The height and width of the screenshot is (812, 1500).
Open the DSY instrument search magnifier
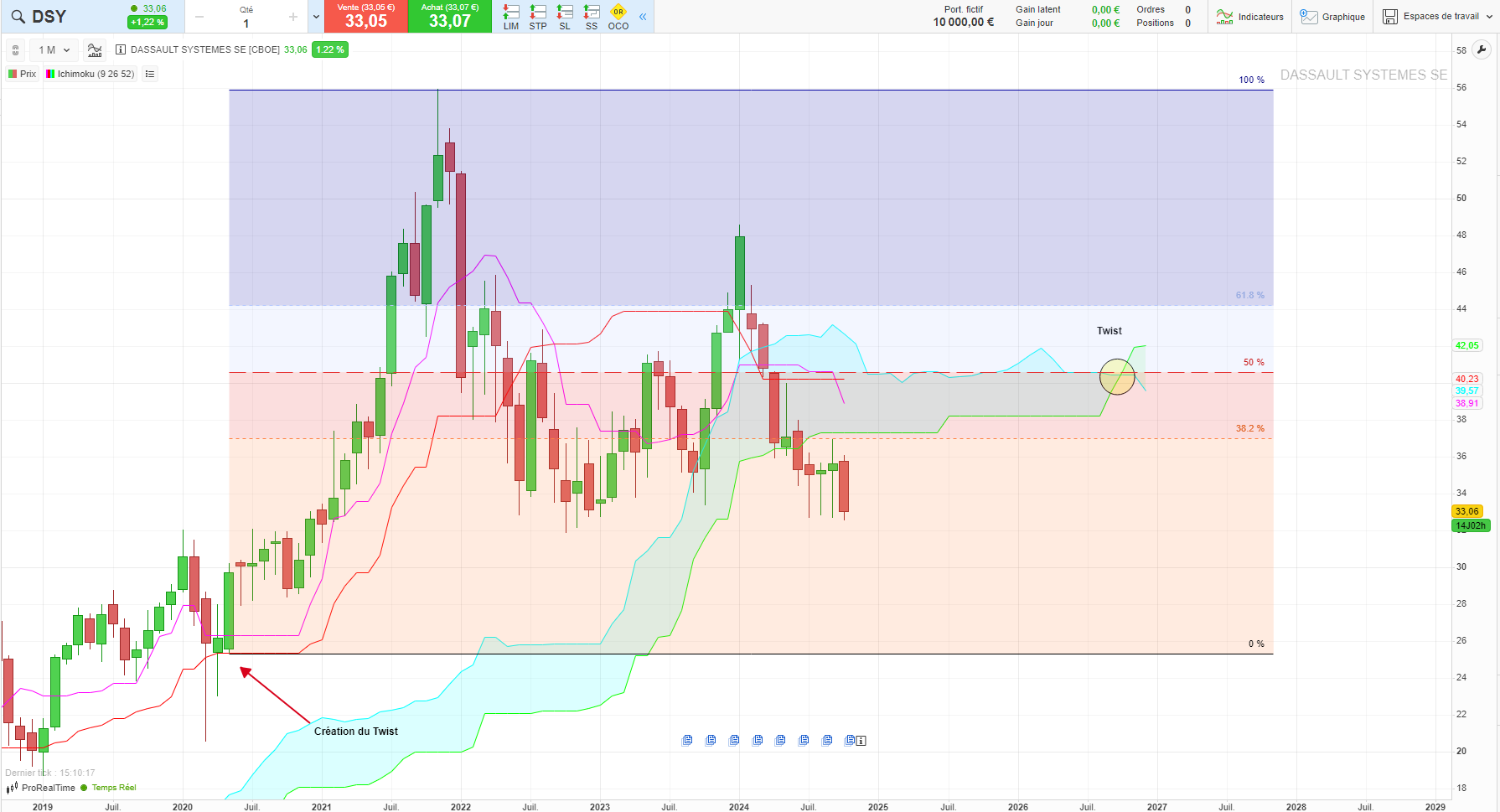18,17
